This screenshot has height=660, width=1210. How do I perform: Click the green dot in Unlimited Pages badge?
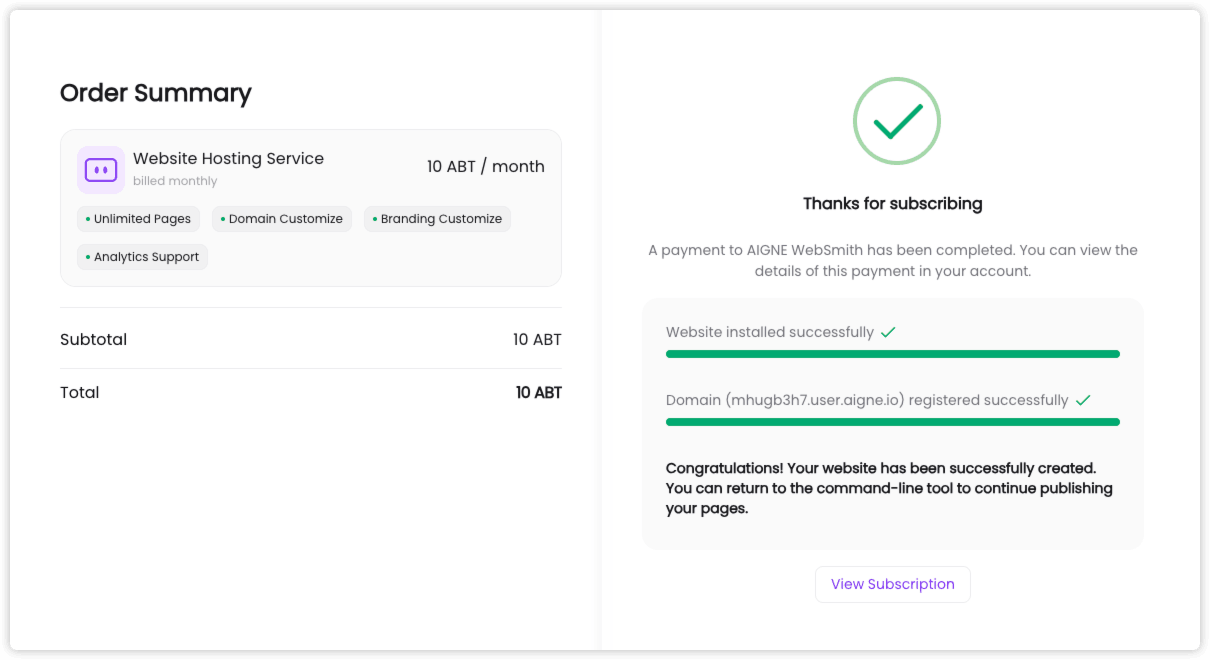(86, 218)
